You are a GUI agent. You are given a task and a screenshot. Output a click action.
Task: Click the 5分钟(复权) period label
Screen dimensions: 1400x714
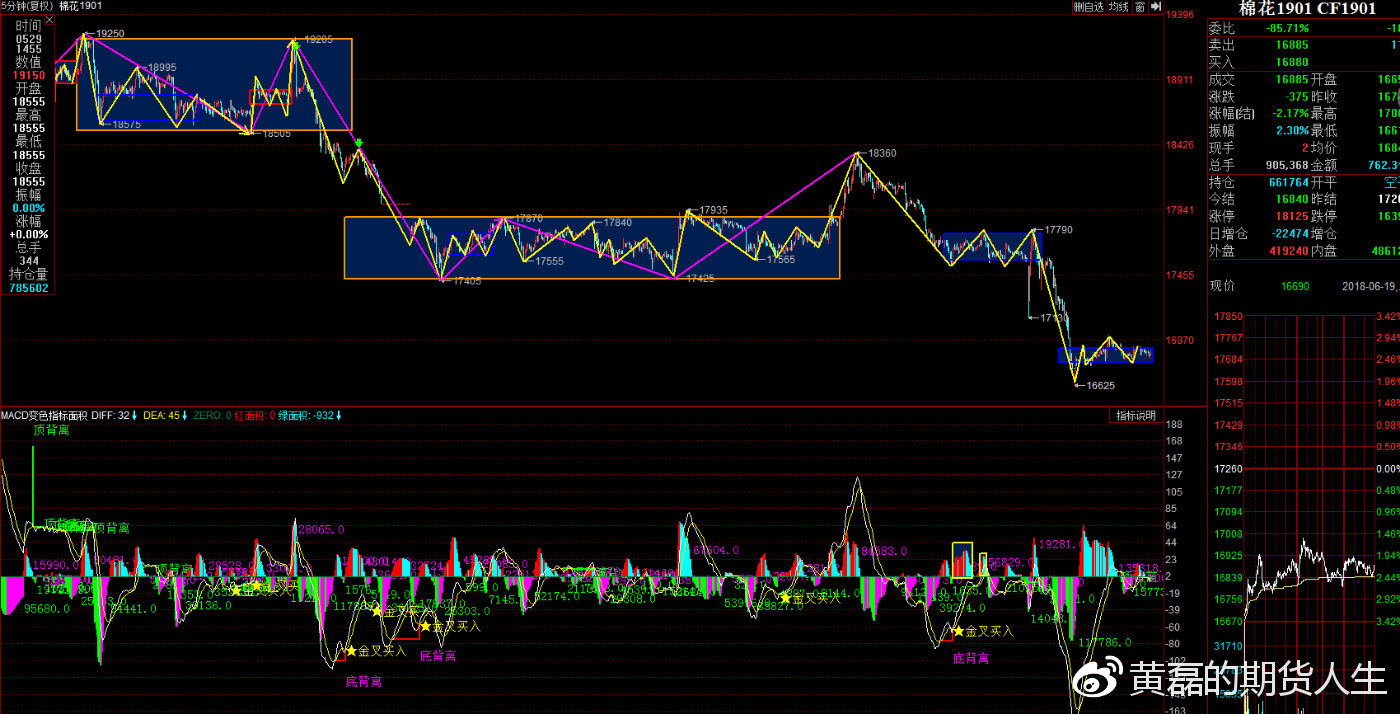pyautogui.click(x=27, y=6)
